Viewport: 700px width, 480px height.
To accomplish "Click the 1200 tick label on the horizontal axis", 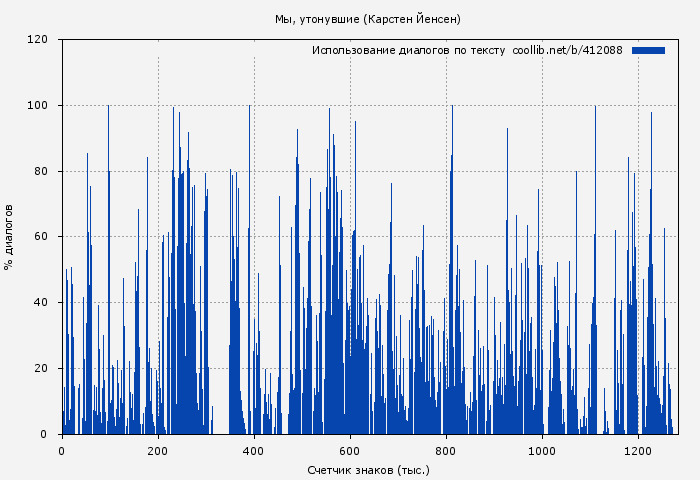I will [x=638, y=450].
